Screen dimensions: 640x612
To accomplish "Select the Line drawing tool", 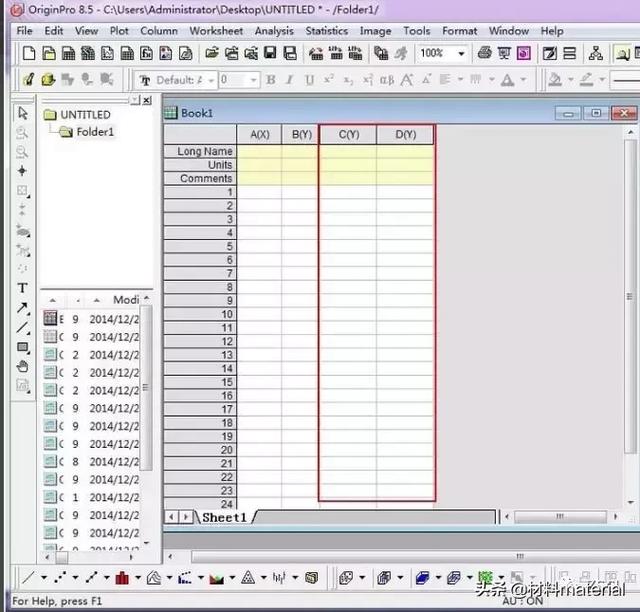I will click(22, 327).
